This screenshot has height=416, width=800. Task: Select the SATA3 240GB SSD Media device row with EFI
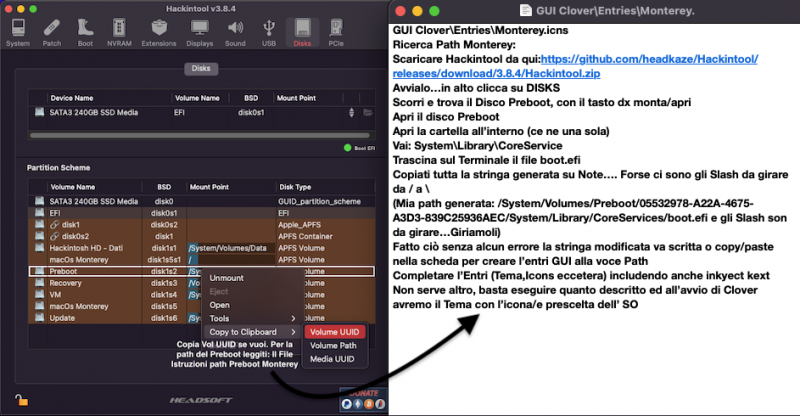[202, 112]
